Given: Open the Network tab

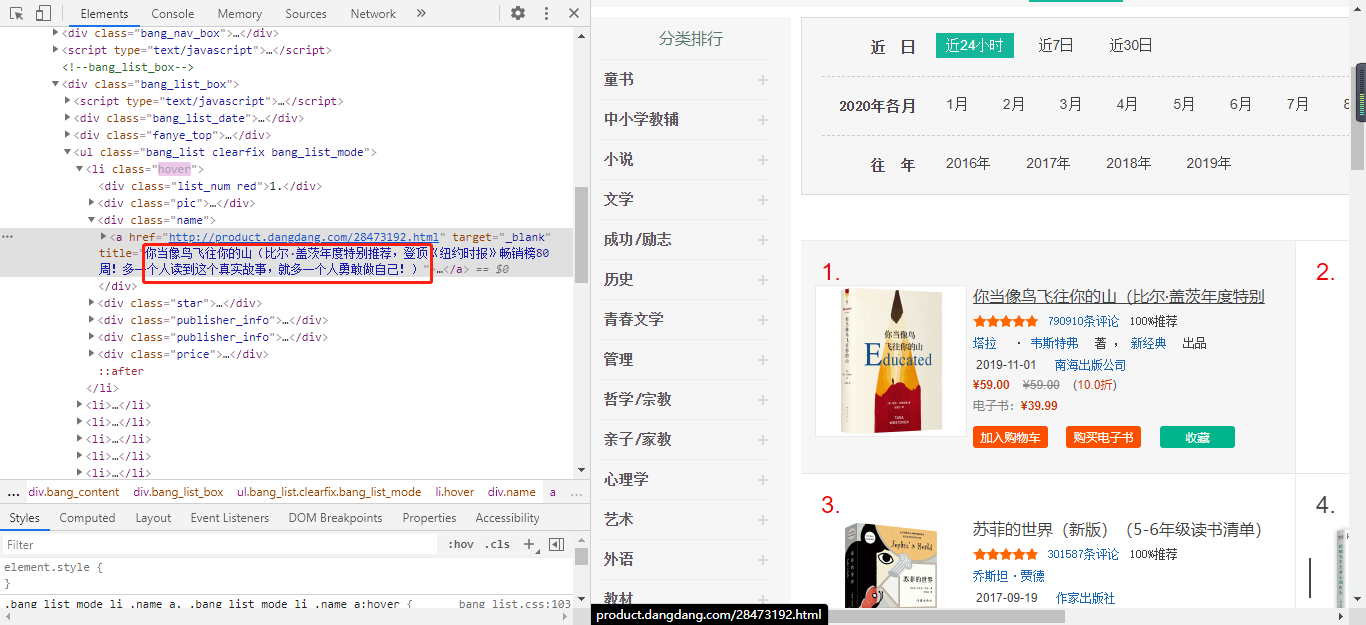Looking at the screenshot, I should click(x=373, y=14).
